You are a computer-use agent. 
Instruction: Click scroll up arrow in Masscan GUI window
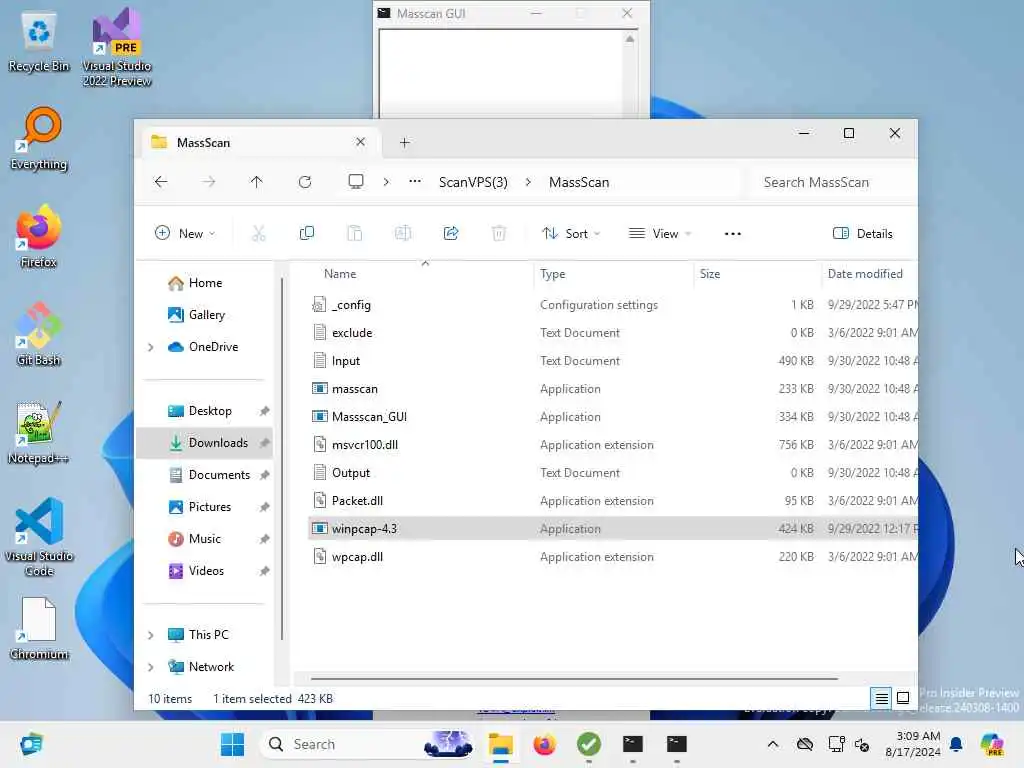point(630,39)
